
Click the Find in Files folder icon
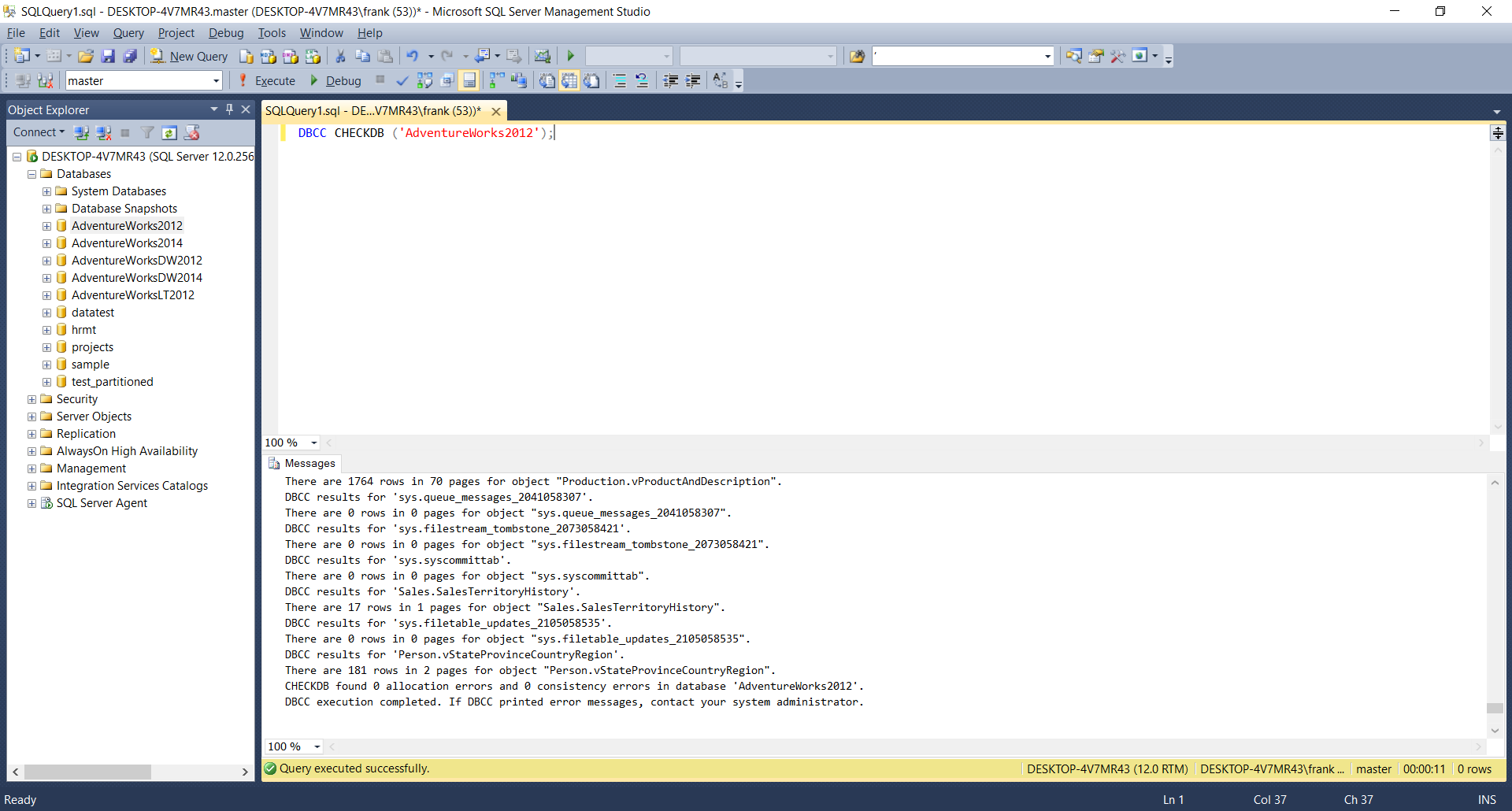(857, 56)
